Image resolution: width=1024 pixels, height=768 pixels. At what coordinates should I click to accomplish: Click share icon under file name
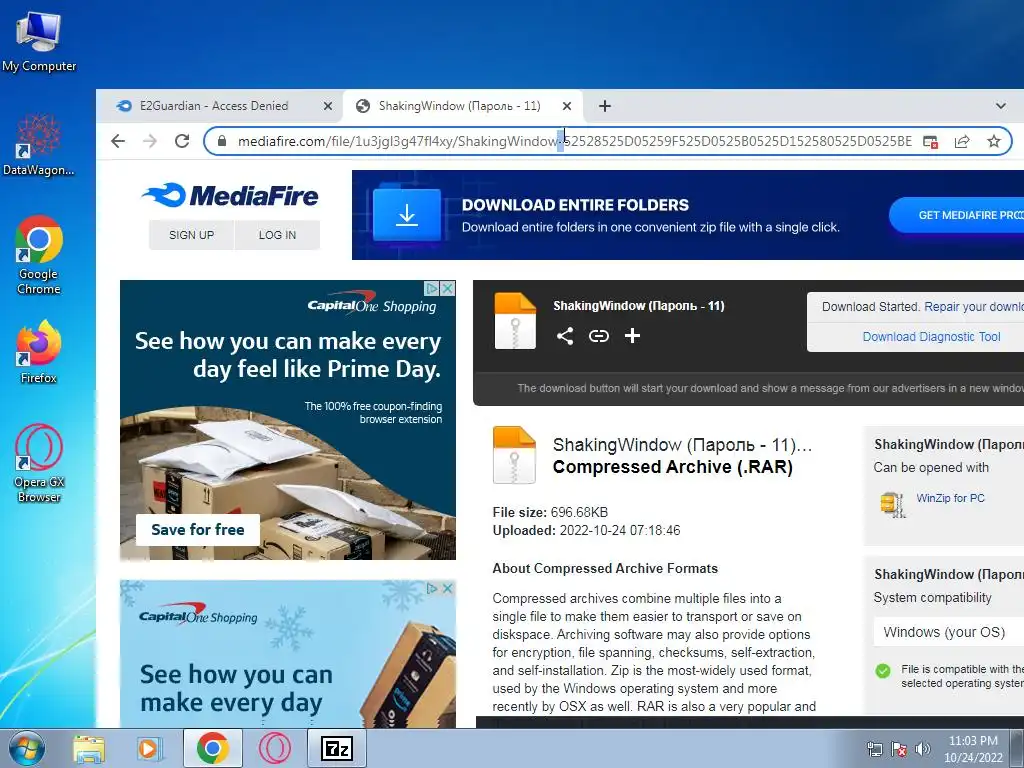[565, 336]
